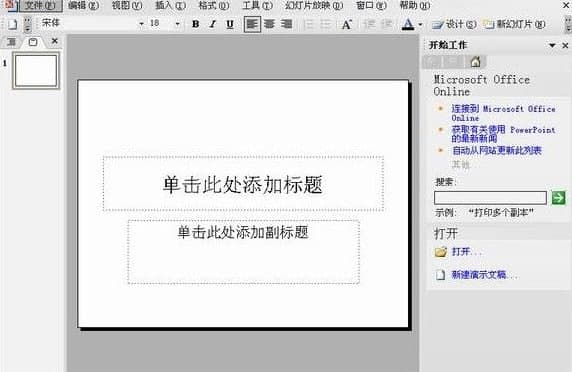Click the Increase Font Size icon

point(347,24)
